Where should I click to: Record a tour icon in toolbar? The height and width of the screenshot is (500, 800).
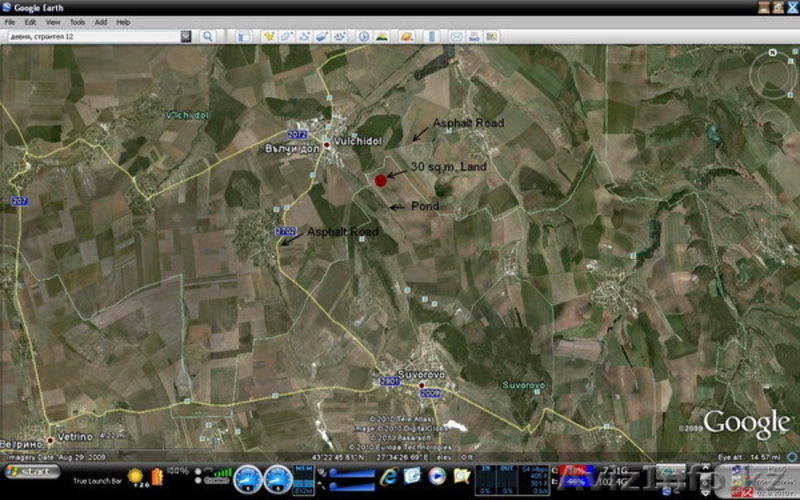[339, 36]
